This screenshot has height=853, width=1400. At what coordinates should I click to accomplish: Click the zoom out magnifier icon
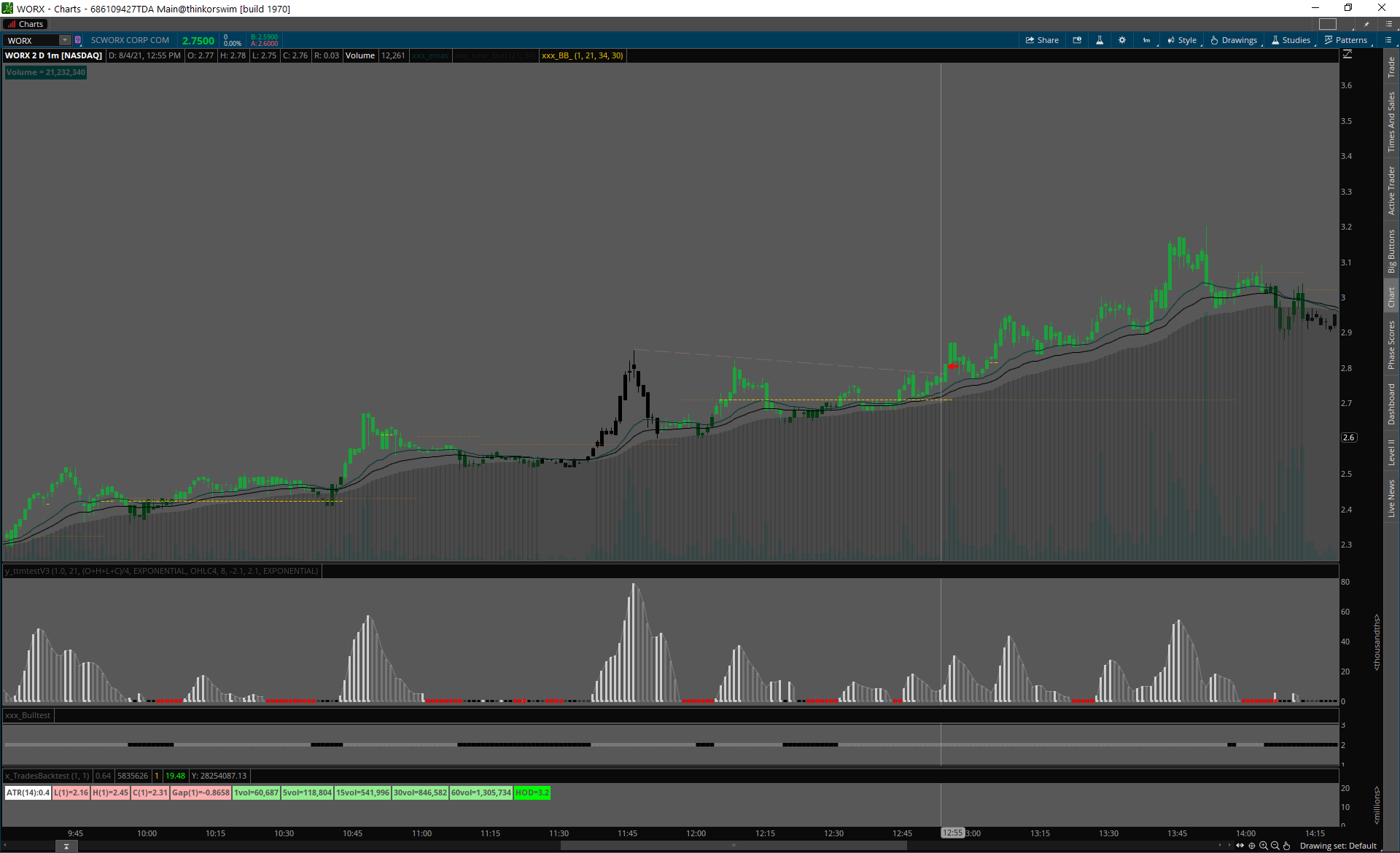[x=1275, y=846]
